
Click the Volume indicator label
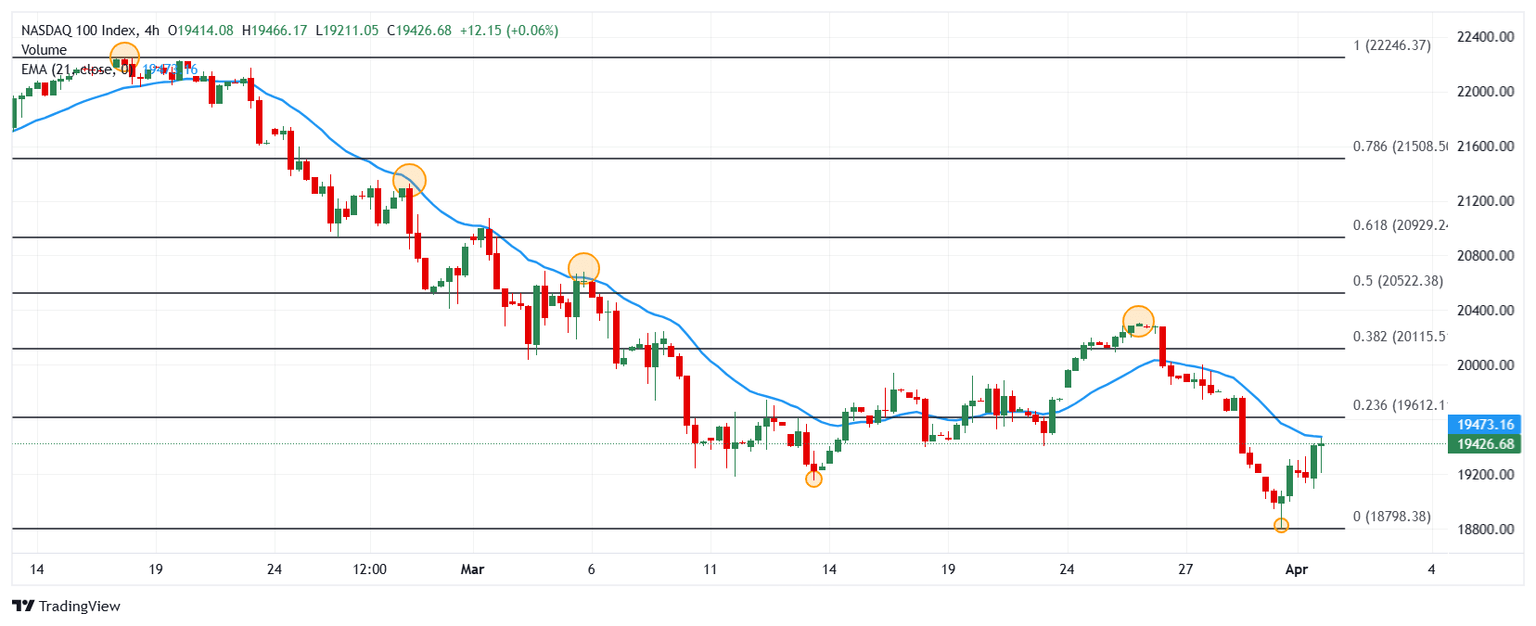[44, 50]
